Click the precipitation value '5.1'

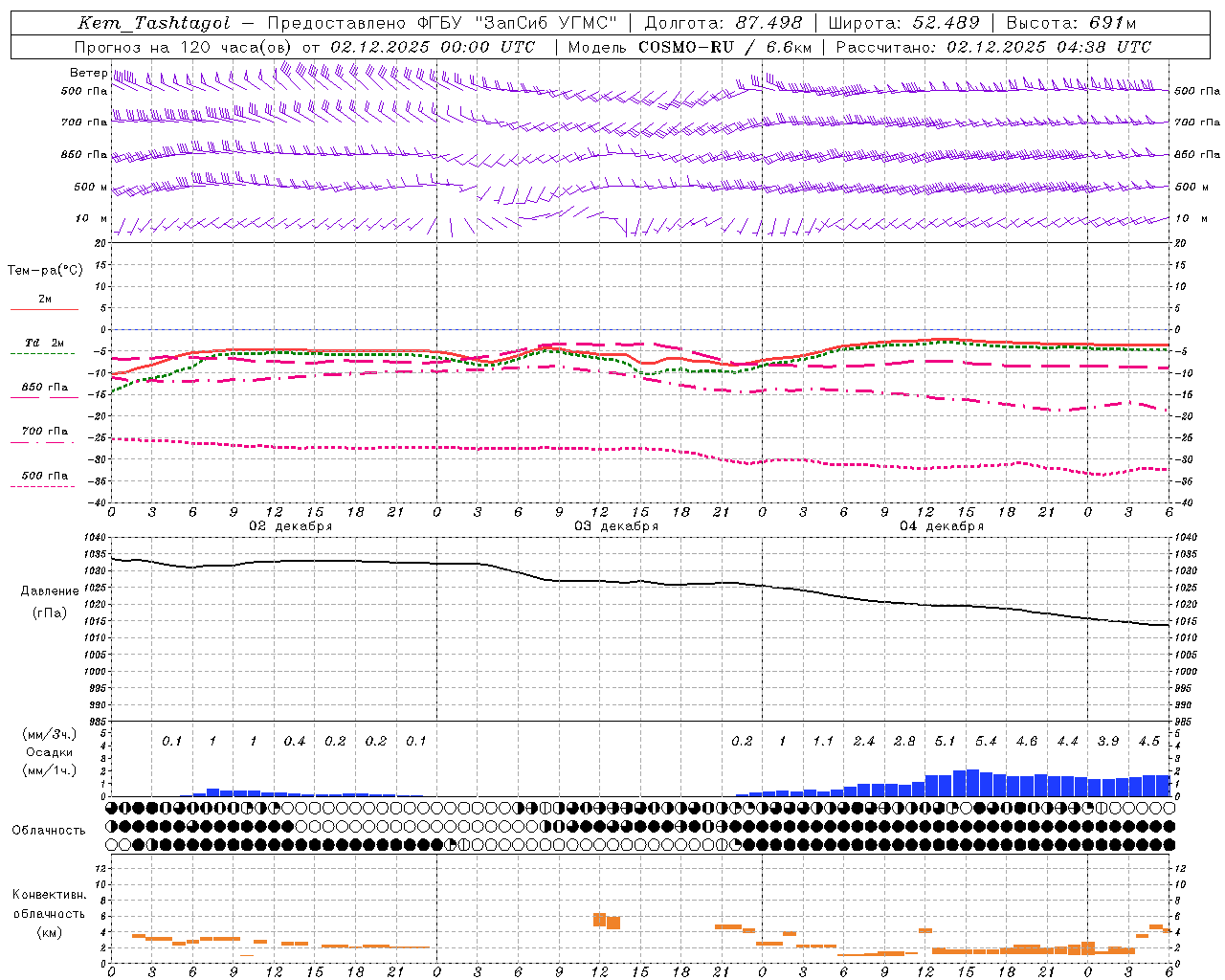pyautogui.click(x=945, y=741)
